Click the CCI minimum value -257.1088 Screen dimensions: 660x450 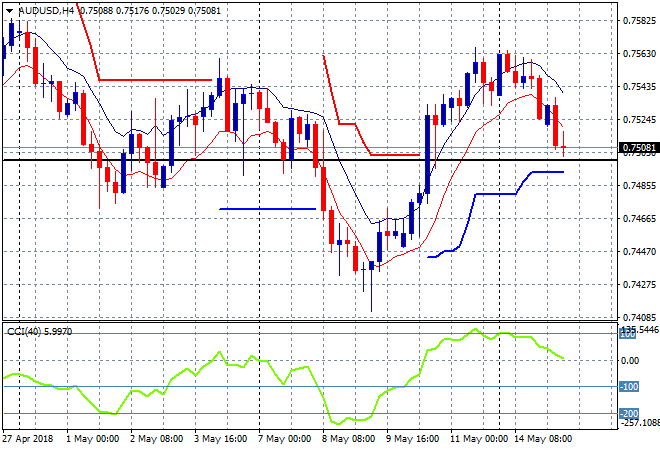pyautogui.click(x=640, y=422)
